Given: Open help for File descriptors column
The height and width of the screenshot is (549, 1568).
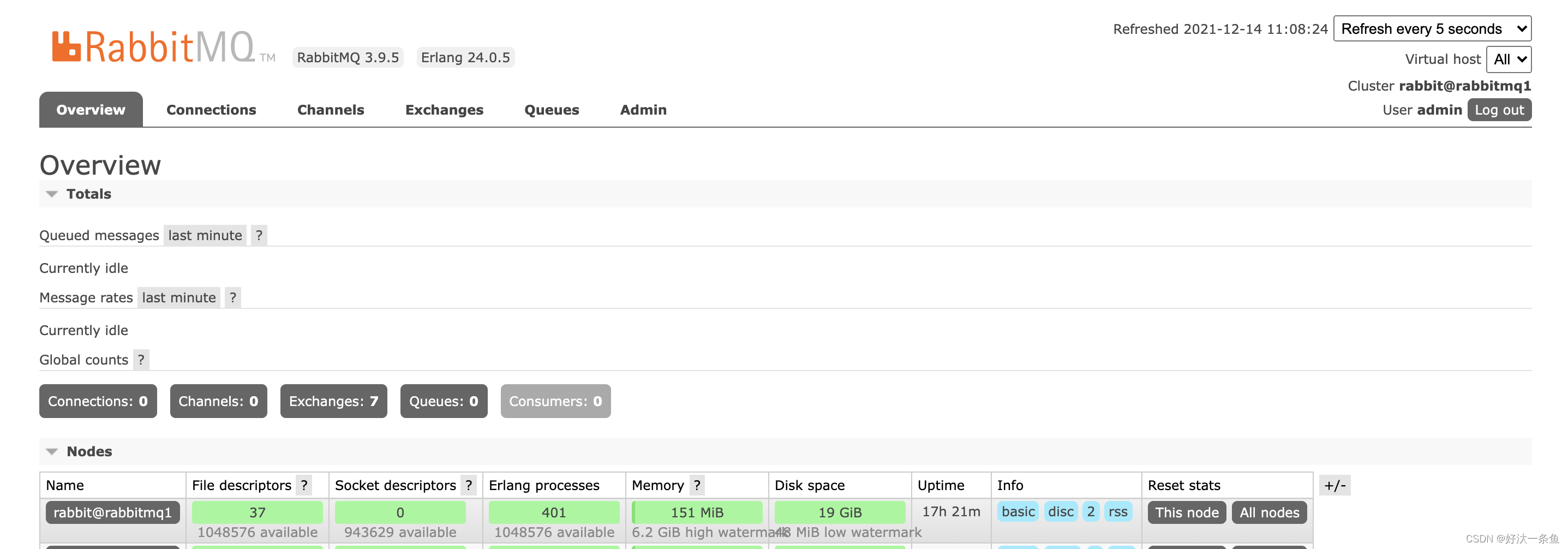Looking at the screenshot, I should click(x=304, y=485).
